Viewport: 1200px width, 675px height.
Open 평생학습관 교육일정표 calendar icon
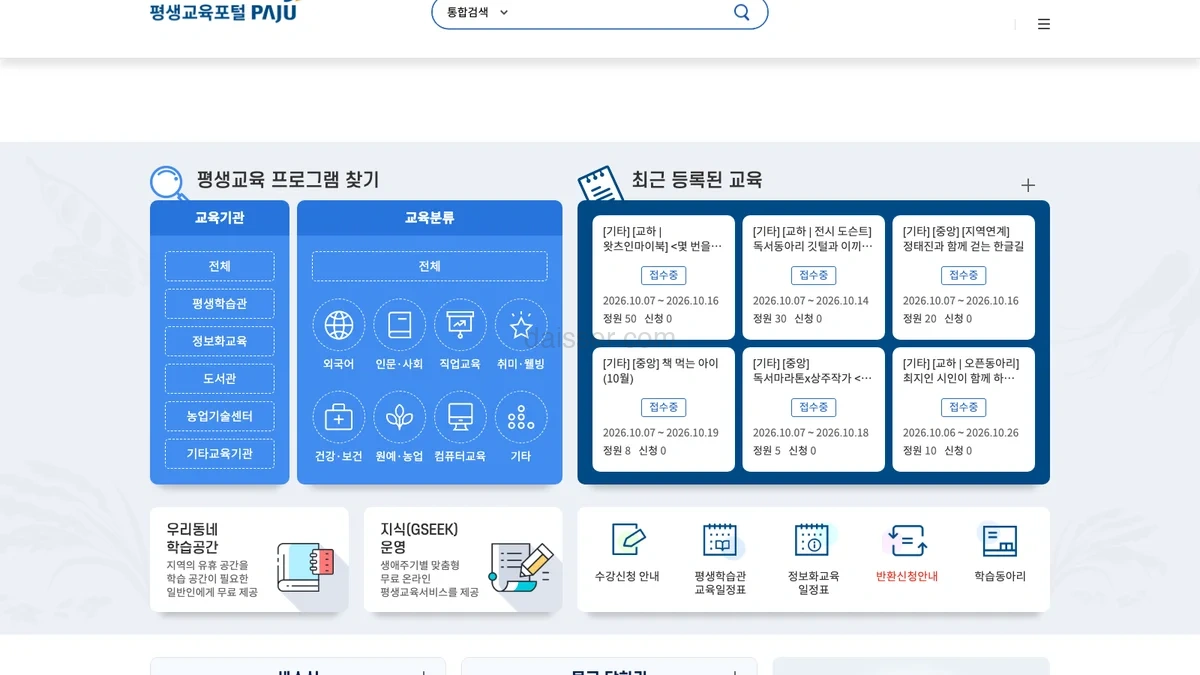[x=720, y=540]
